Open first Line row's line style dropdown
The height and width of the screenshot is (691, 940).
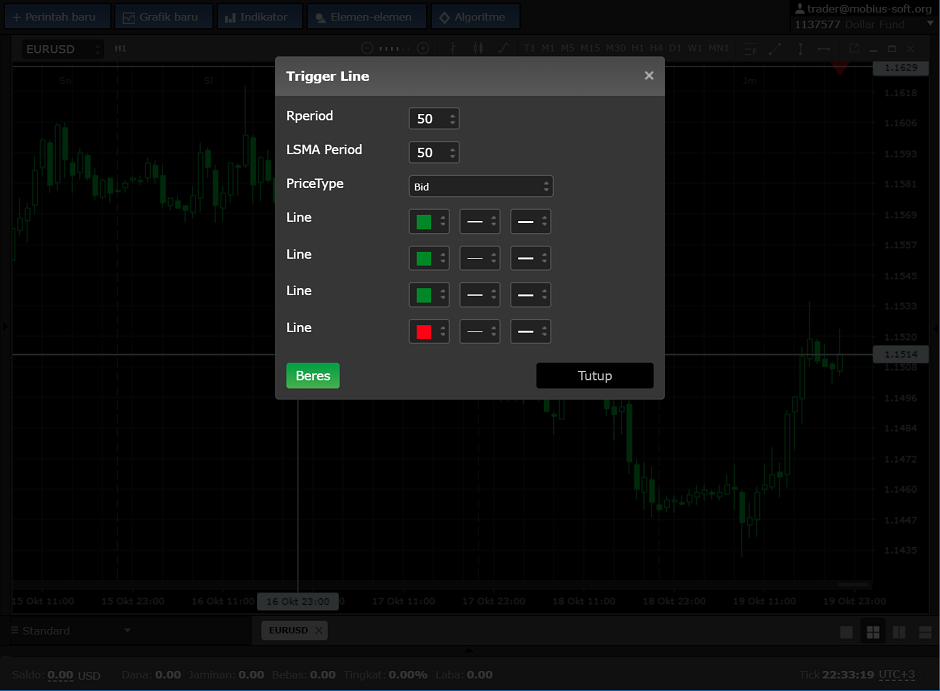tap(480, 222)
